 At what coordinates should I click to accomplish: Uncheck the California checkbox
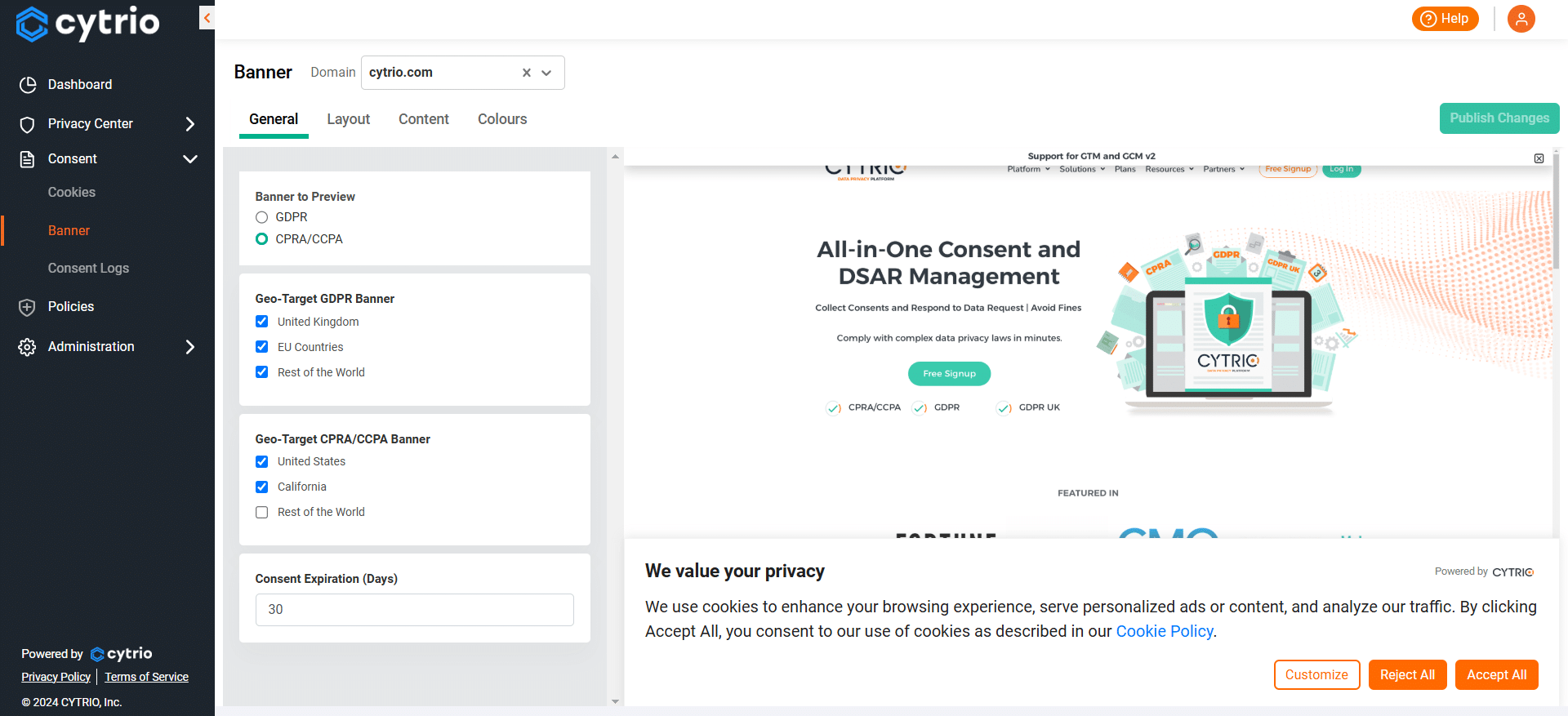pyautogui.click(x=261, y=487)
